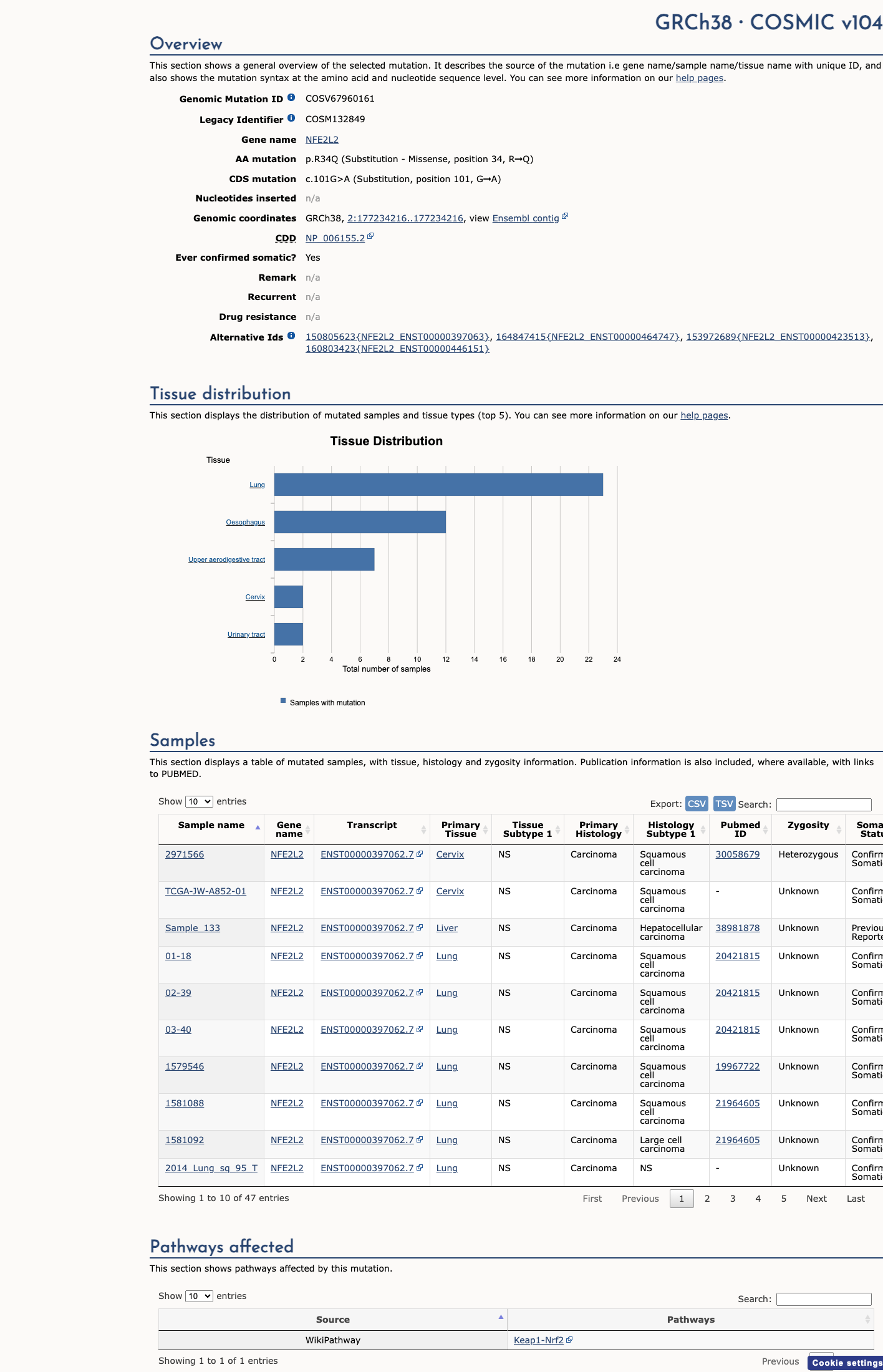Open Pubmed ID 38981878
Viewport: 883px width, 1372px height.
[738, 928]
